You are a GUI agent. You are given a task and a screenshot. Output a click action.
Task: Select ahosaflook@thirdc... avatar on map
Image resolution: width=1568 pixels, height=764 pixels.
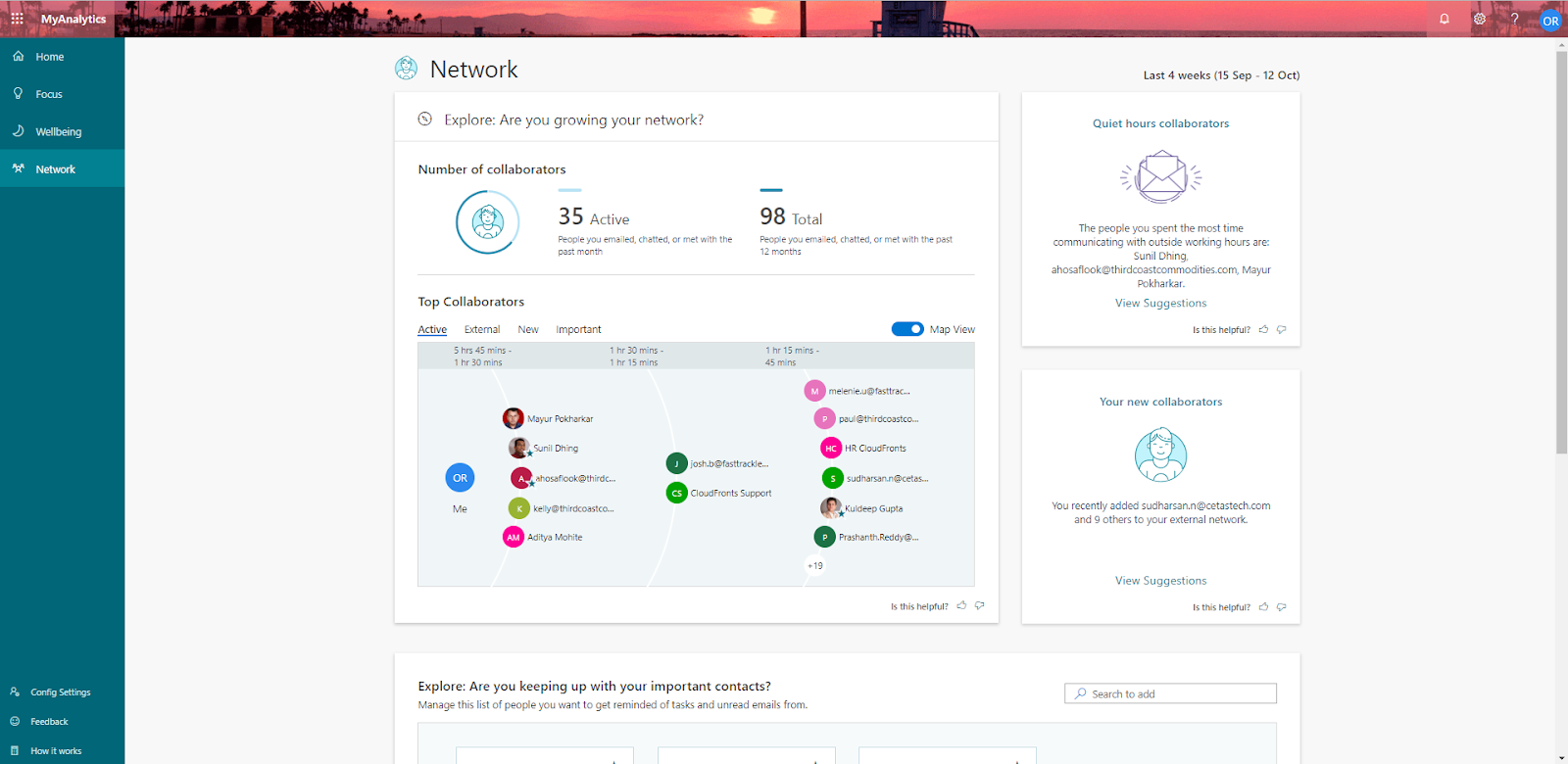pos(521,478)
